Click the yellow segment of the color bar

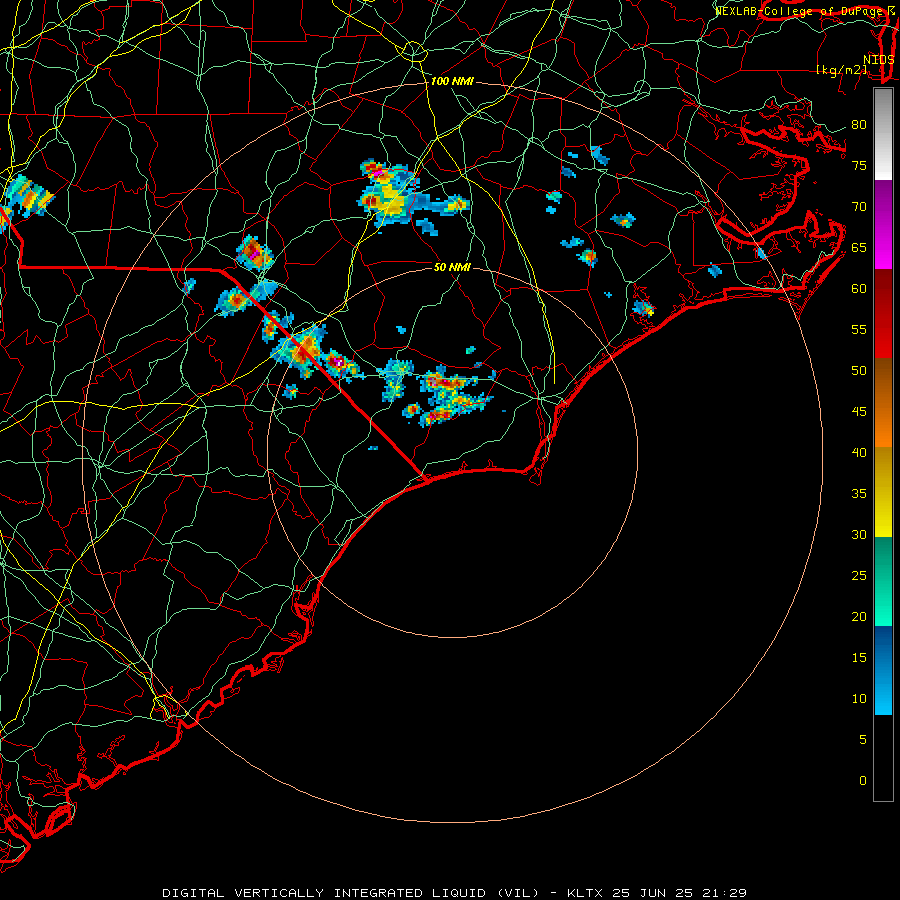[x=883, y=492]
